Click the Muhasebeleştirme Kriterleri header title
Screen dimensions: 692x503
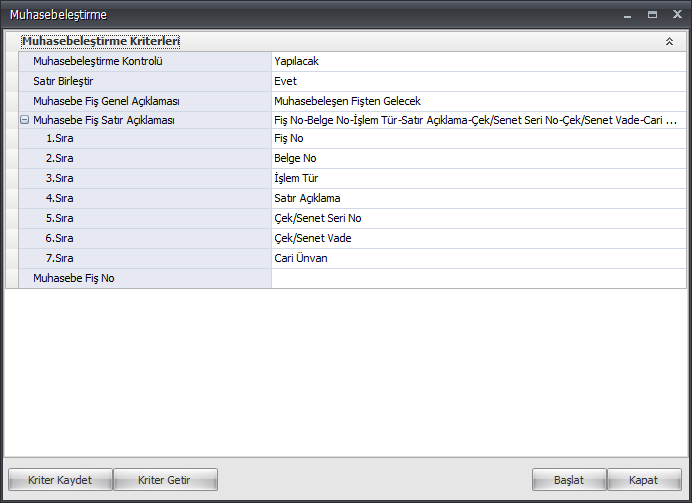(101, 41)
